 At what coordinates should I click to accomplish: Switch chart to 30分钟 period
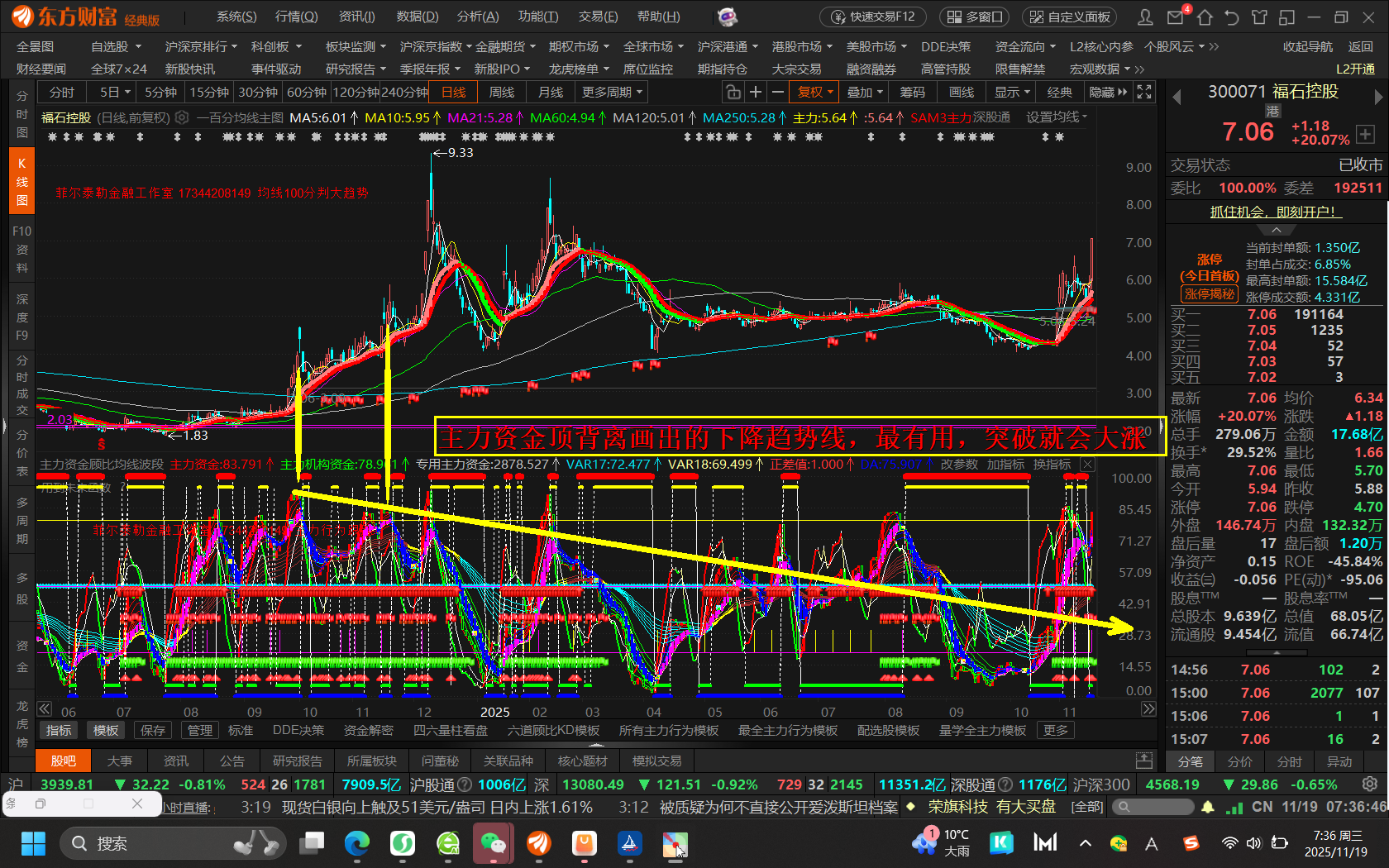click(258, 92)
